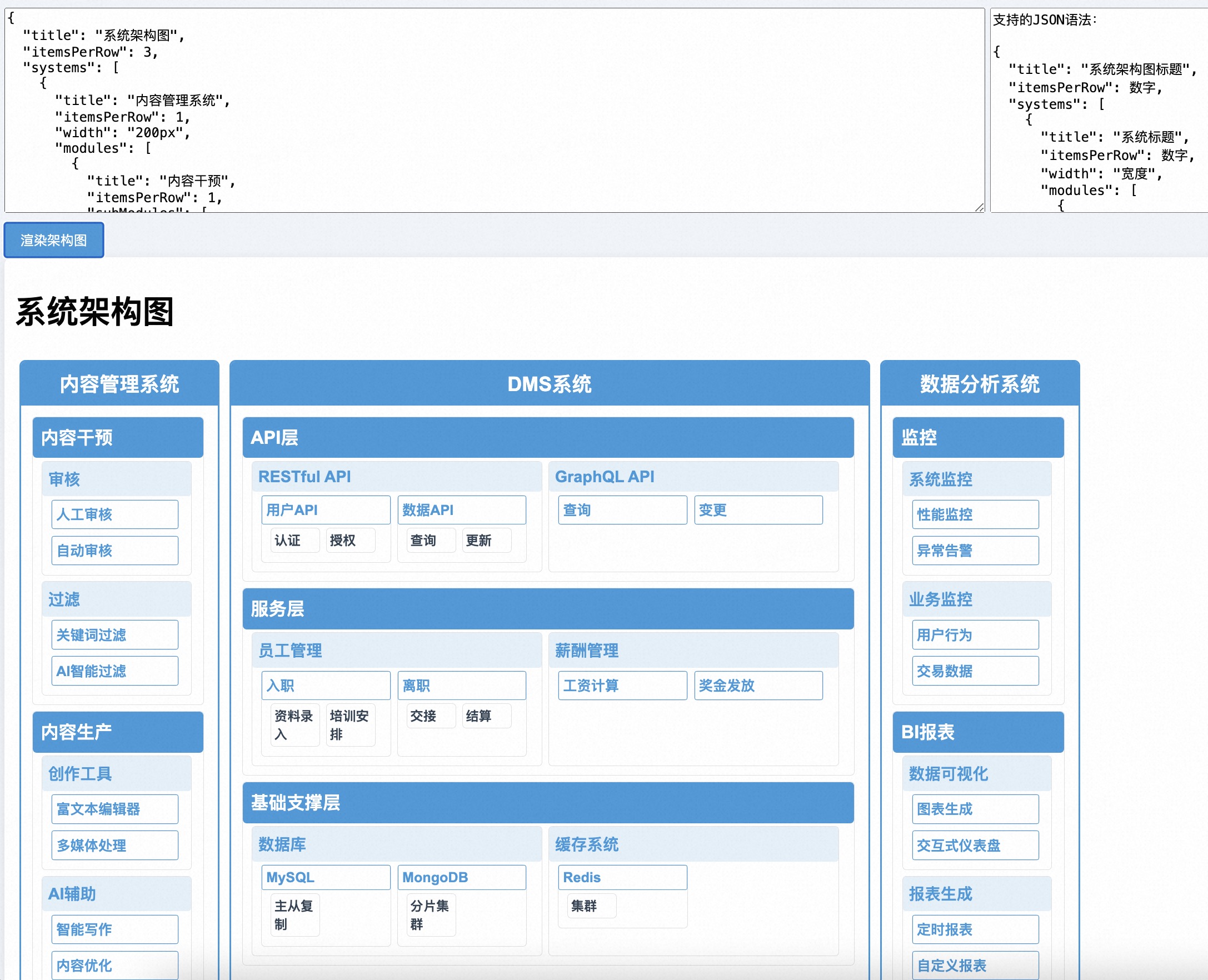Image resolution: width=1208 pixels, height=980 pixels.
Task: Click the 缓存系统 submodule title
Action: point(694,844)
